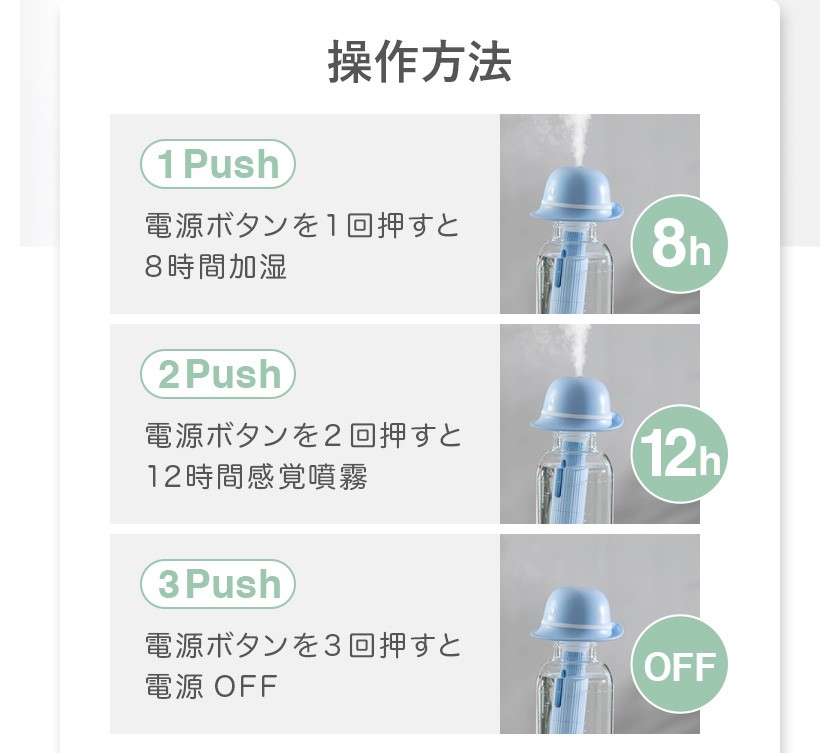Screen dimensions: 840x753
Task: Click the 3Push pill label
Action: point(218,584)
